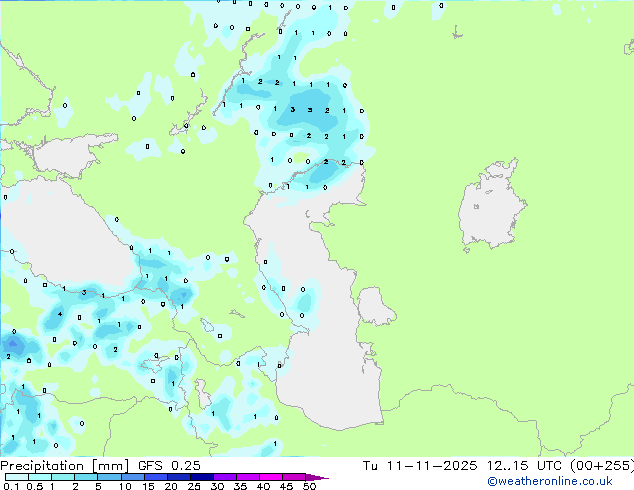Click the legend label 0.5

tap(35, 486)
